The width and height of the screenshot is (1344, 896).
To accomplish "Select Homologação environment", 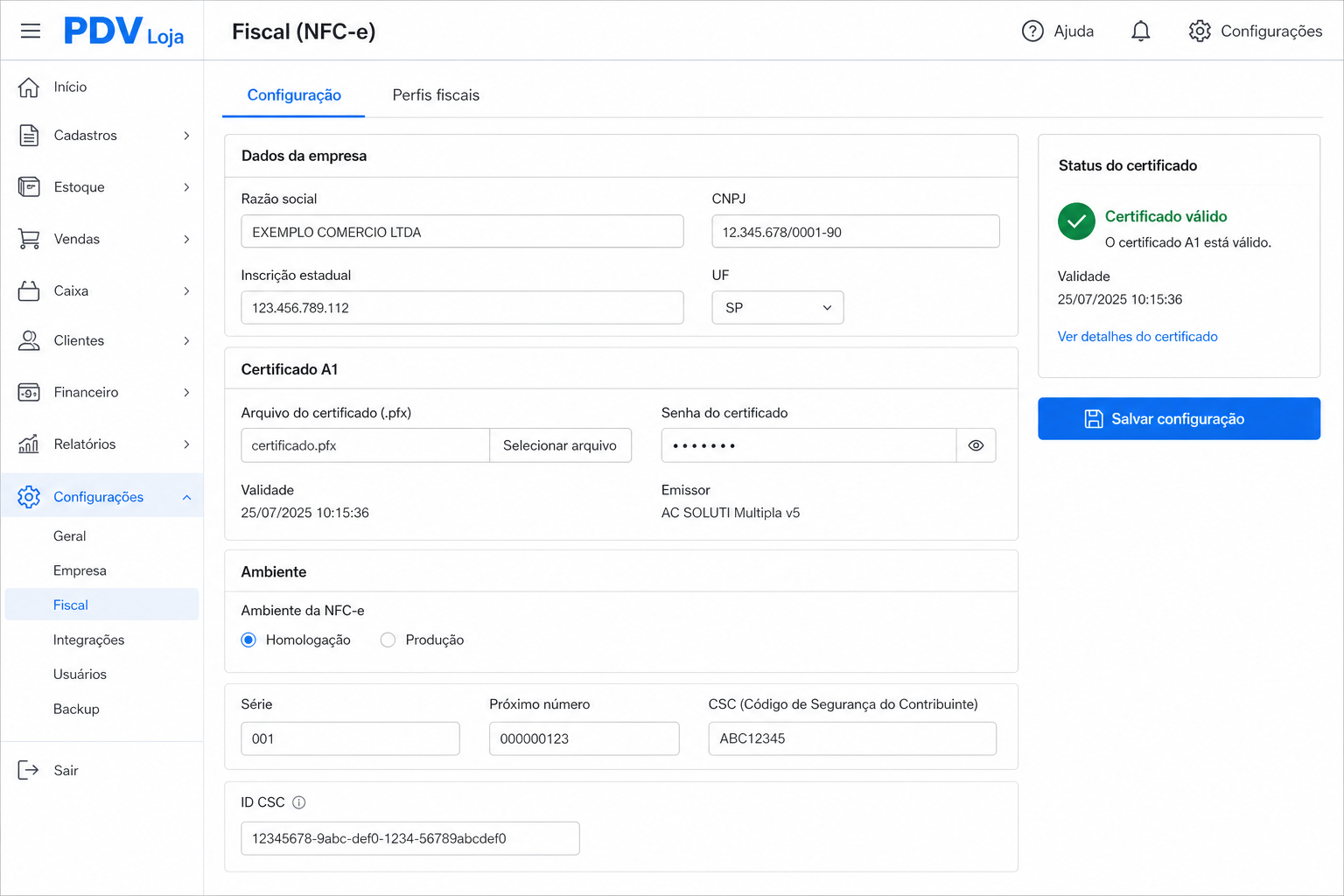I will tap(248, 640).
